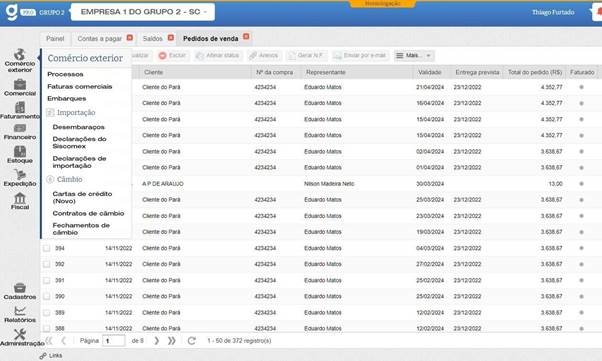Image resolution: width=602 pixels, height=361 pixels.
Task: Open the Fiscal sidebar module
Action: tap(20, 201)
